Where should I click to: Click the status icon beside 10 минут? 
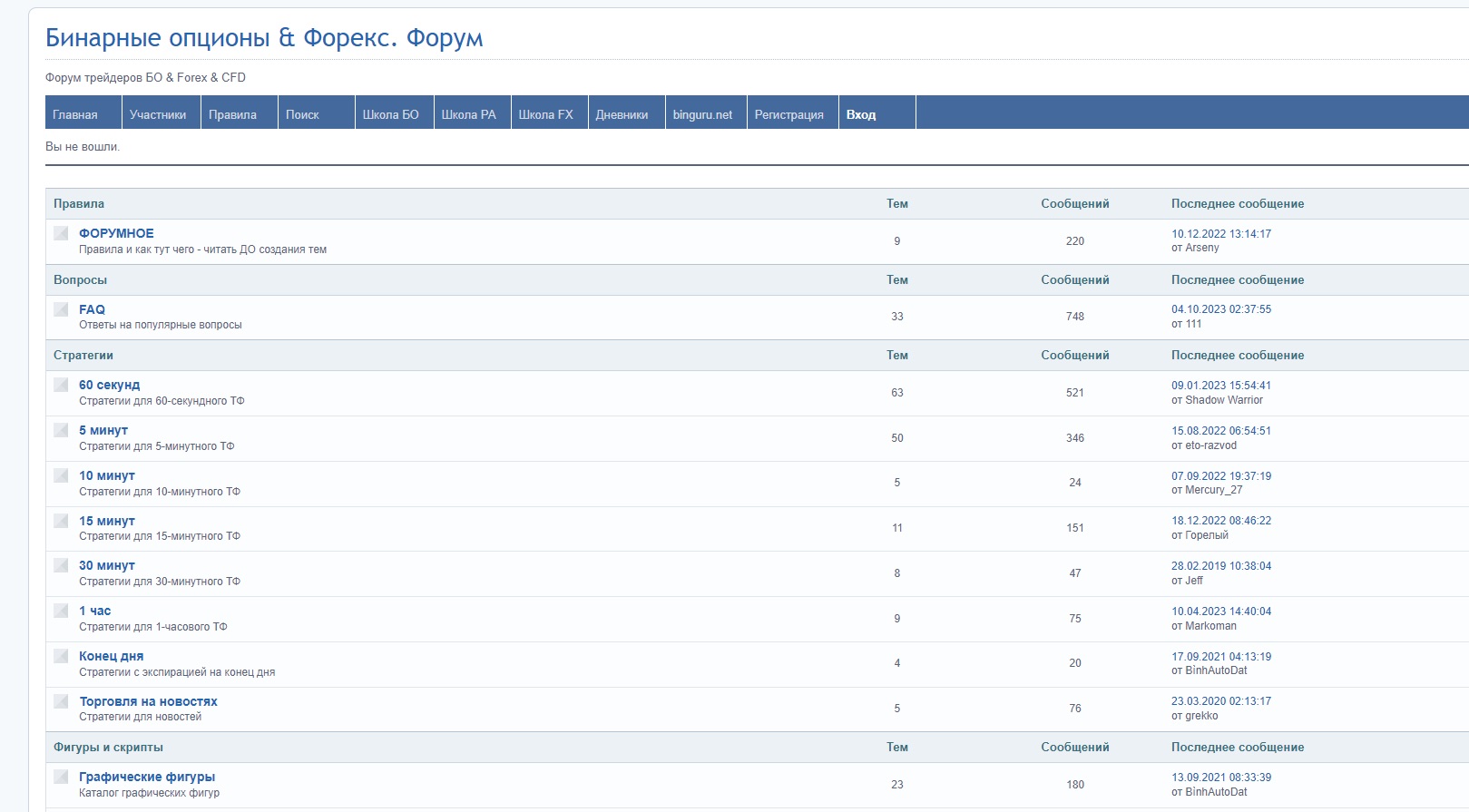(61, 475)
